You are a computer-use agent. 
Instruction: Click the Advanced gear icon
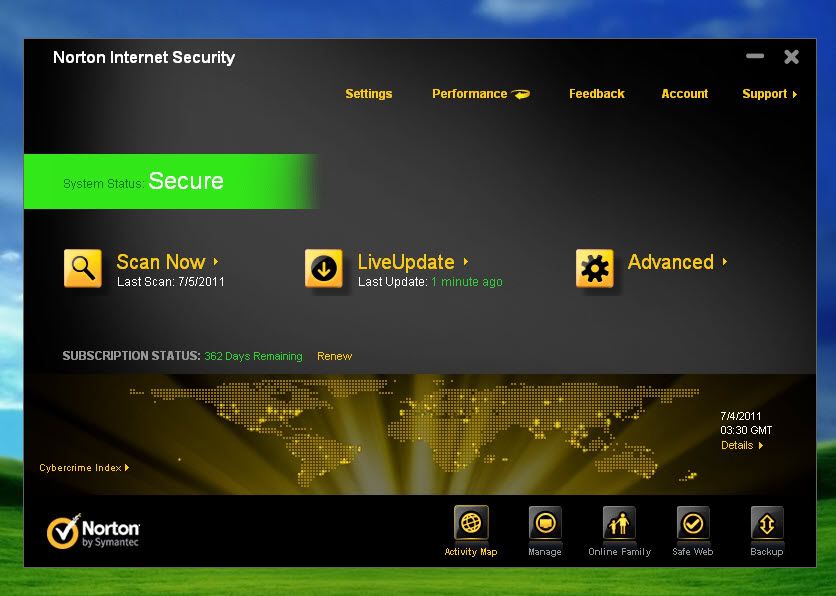tap(594, 268)
